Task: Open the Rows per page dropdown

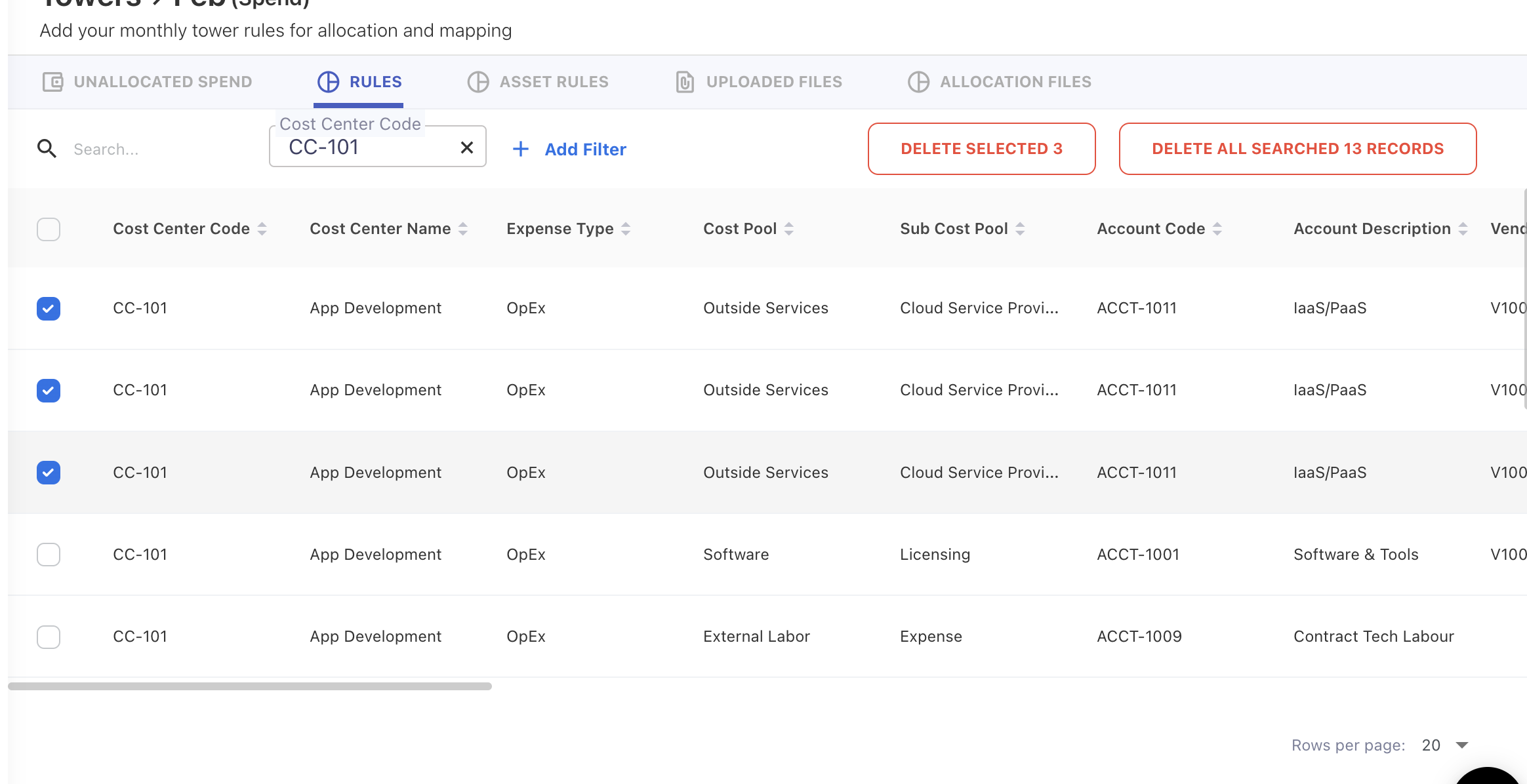Action: (x=1446, y=745)
